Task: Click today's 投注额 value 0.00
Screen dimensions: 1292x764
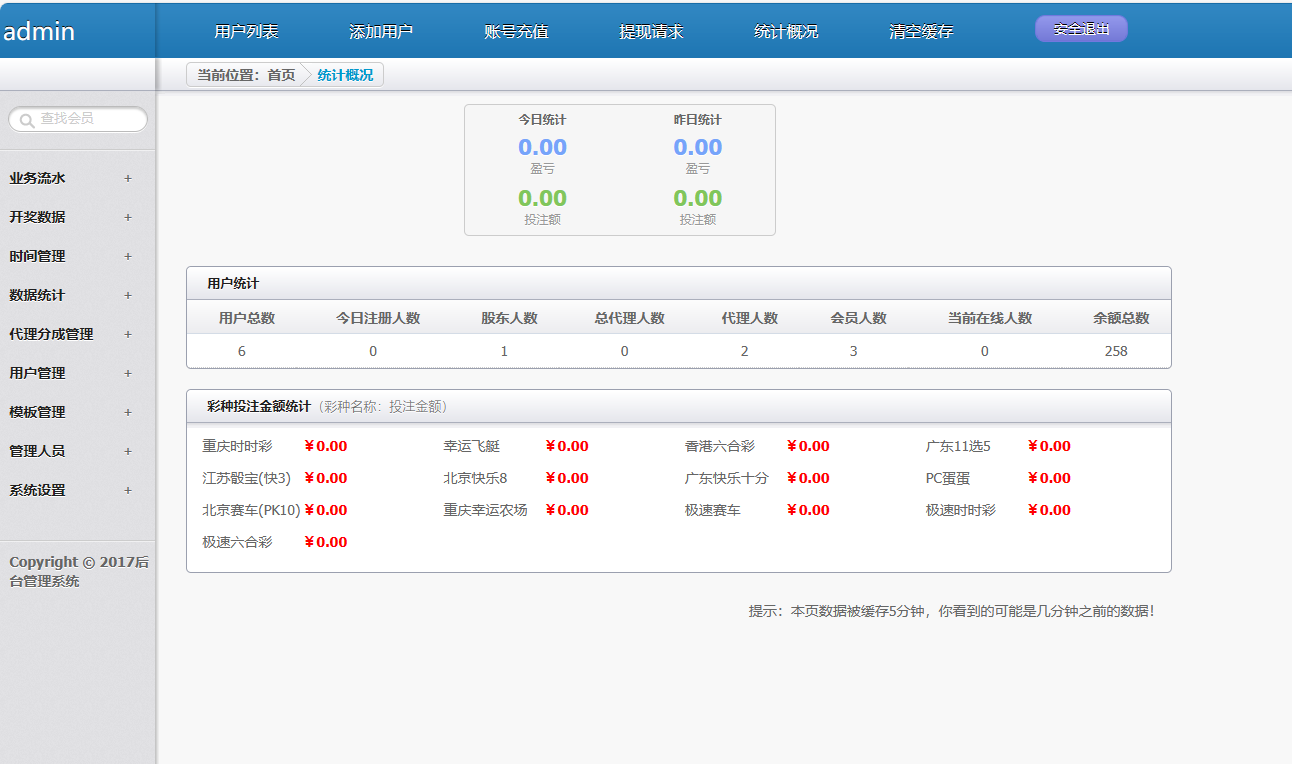Action: click(x=542, y=198)
